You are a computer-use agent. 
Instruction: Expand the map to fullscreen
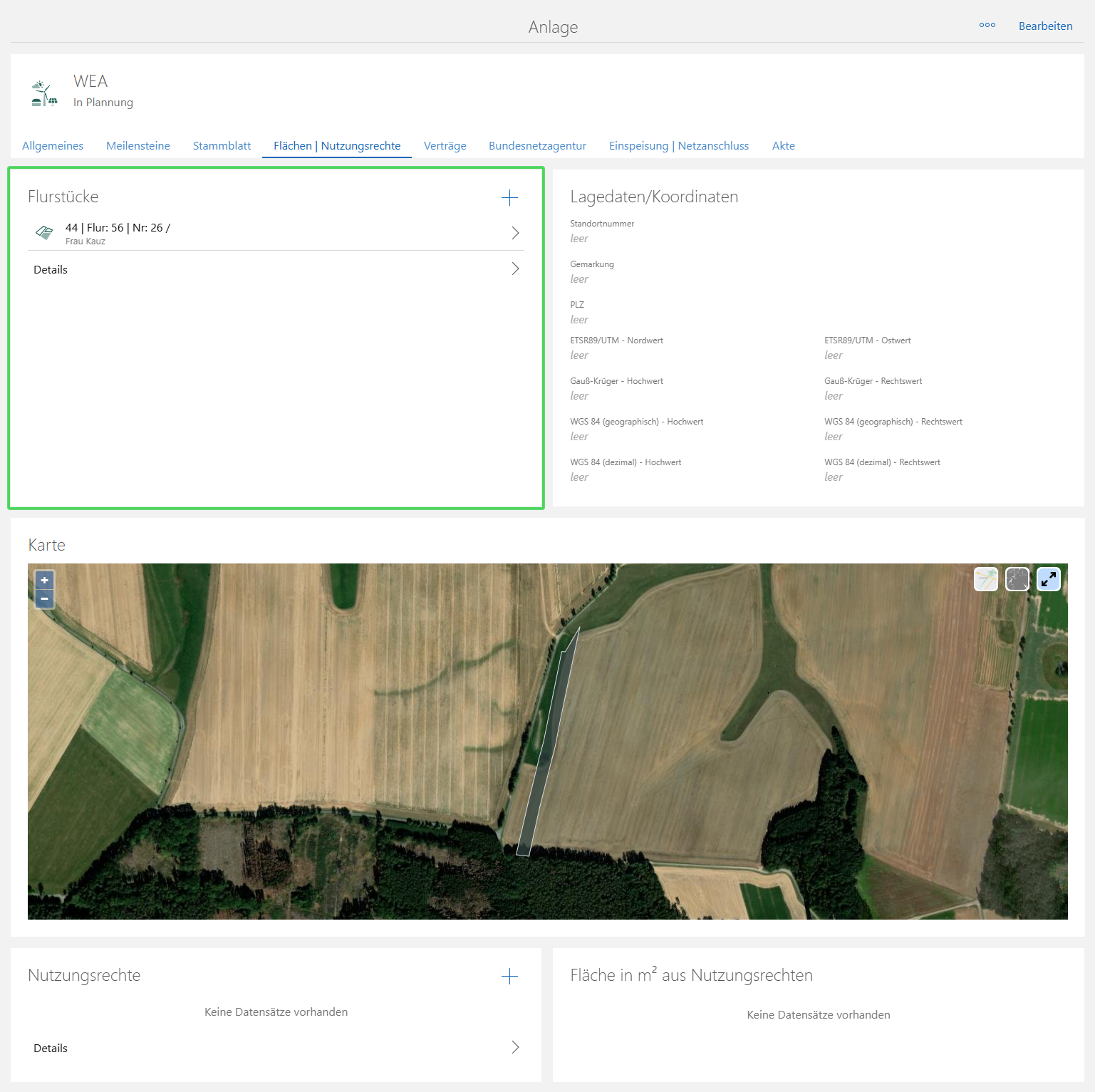(x=1048, y=579)
